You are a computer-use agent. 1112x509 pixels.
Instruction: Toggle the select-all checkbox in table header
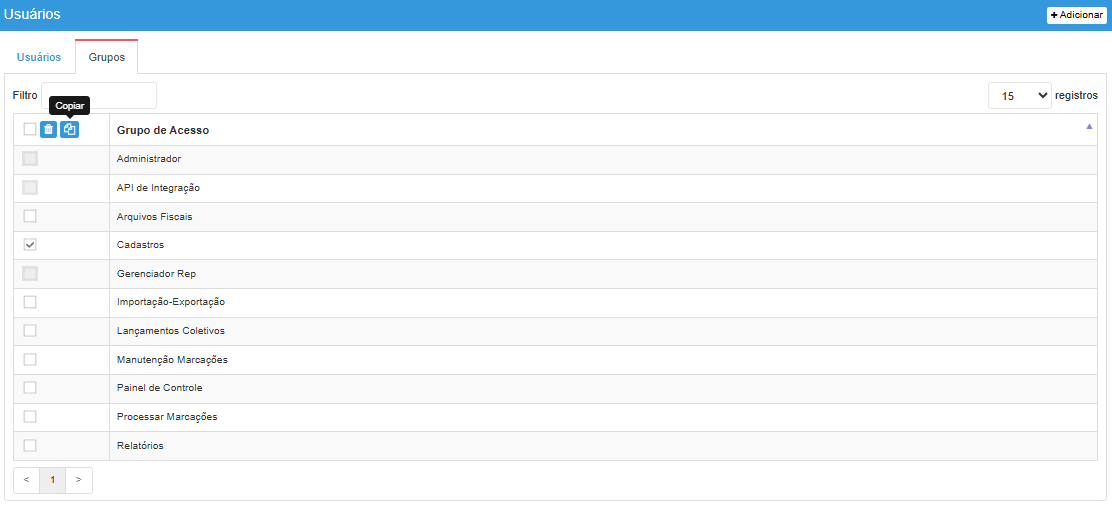[30, 130]
